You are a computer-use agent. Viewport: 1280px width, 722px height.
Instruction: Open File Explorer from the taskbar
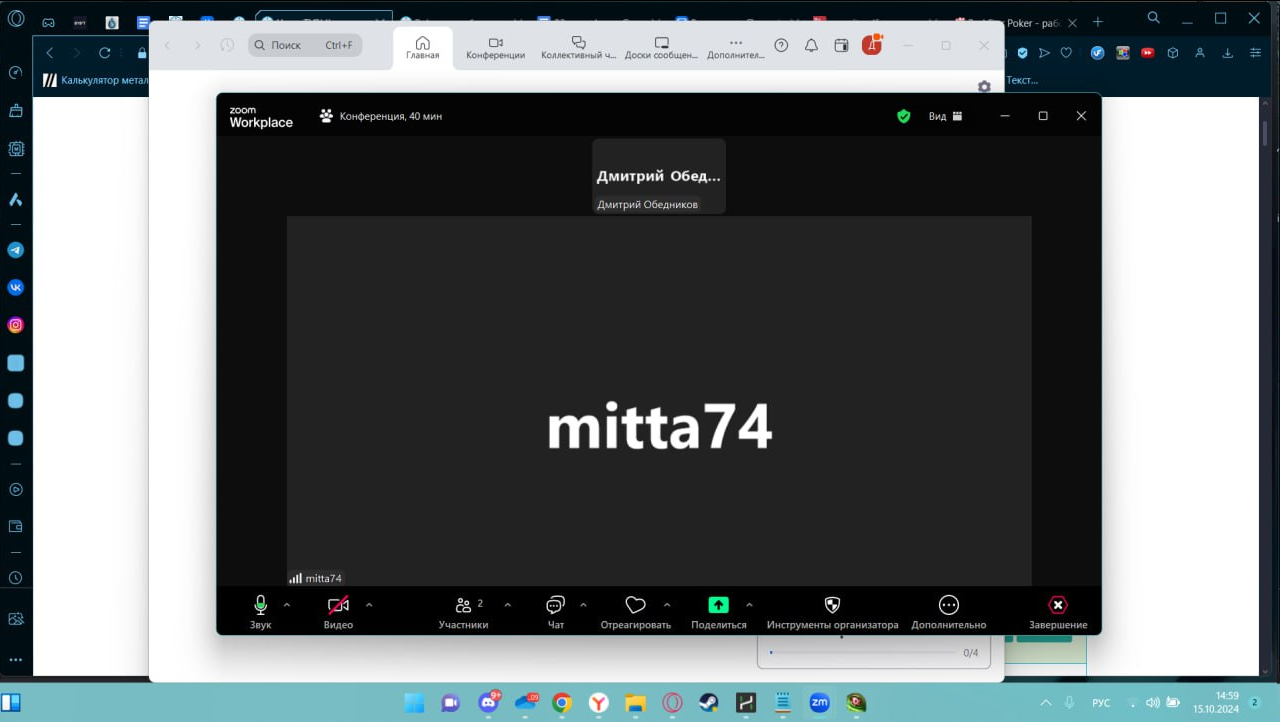point(635,703)
